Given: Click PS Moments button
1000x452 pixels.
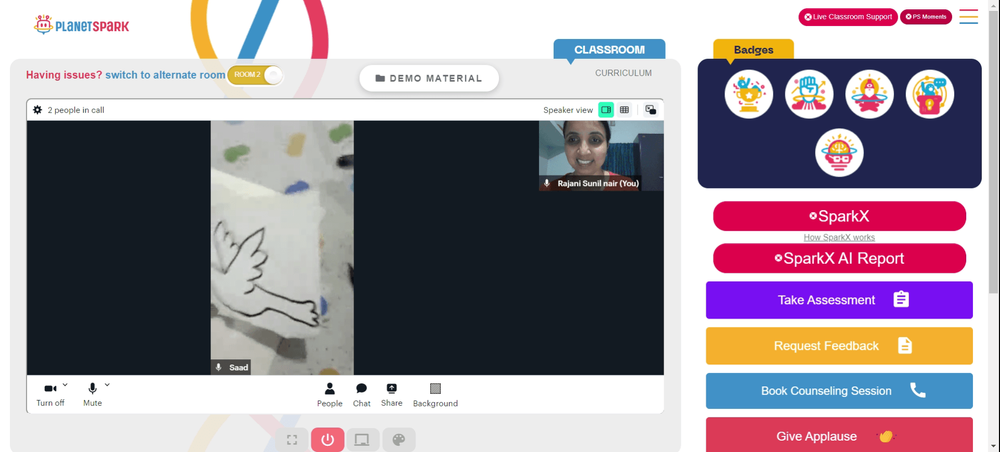Looking at the screenshot, I should 926,17.
